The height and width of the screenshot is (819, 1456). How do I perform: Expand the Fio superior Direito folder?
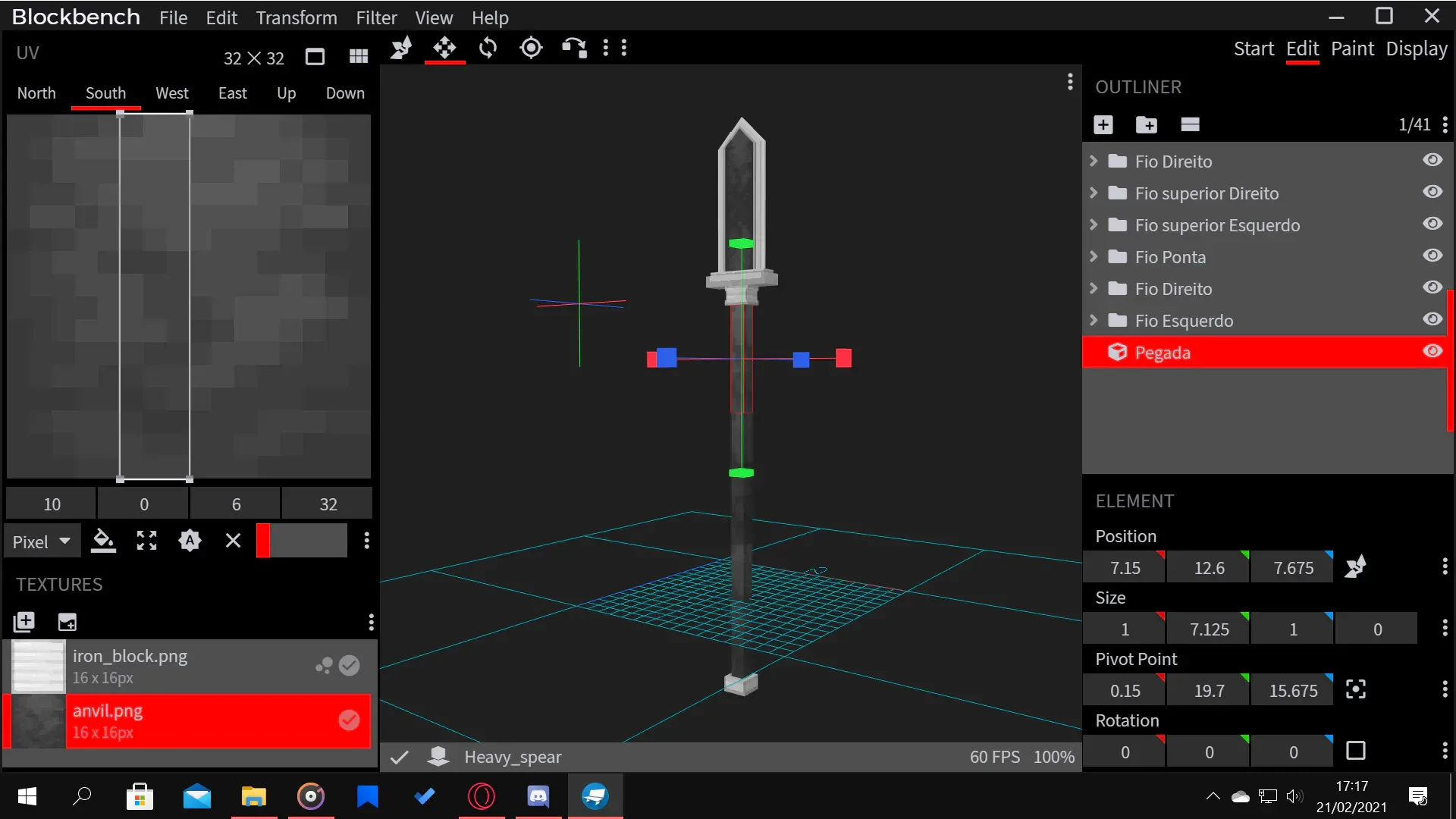(x=1094, y=193)
